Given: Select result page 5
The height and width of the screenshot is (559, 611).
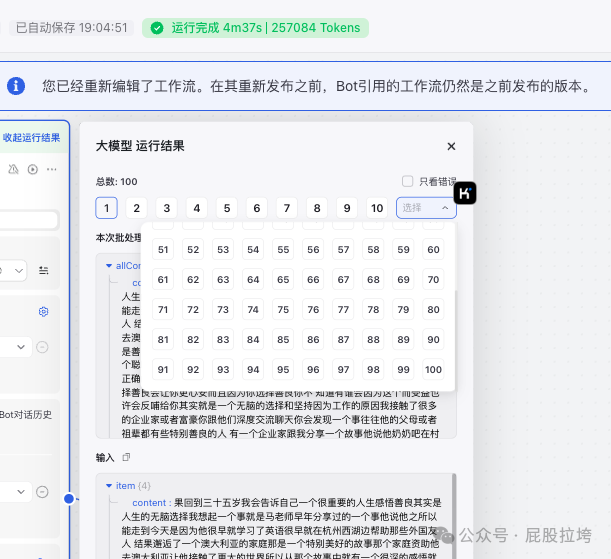Looking at the screenshot, I should tap(227, 208).
